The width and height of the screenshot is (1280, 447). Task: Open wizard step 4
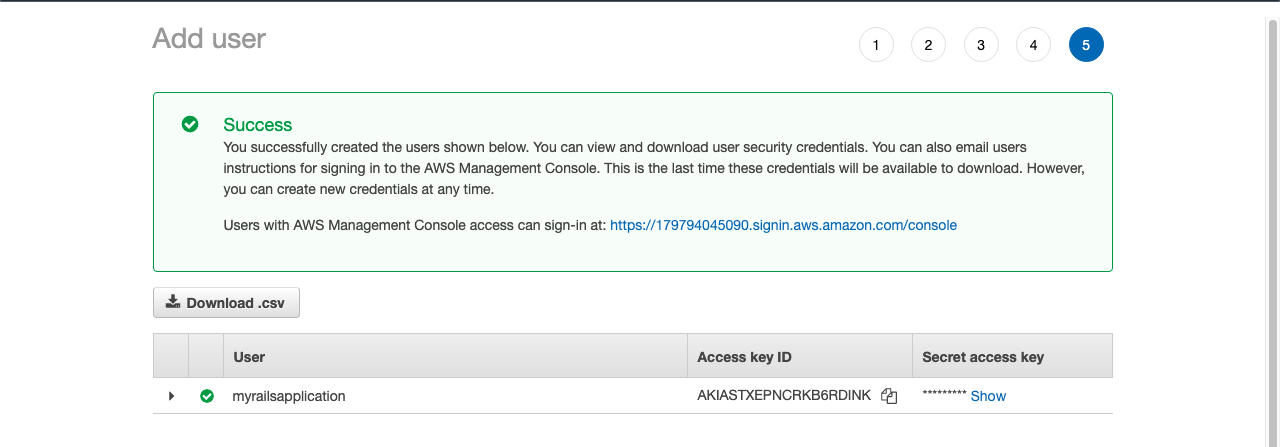click(1033, 45)
